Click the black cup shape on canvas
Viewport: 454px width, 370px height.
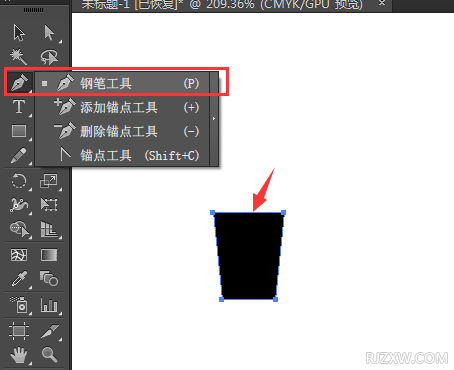(x=248, y=256)
